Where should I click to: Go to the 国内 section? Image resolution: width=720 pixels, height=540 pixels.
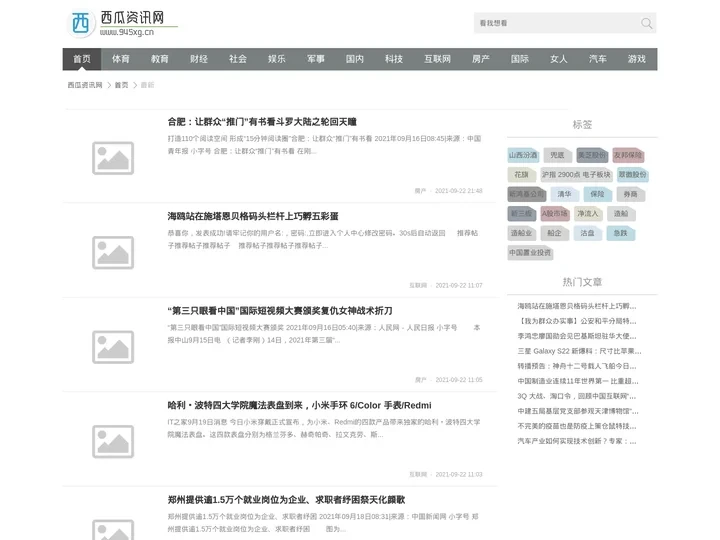(355, 59)
